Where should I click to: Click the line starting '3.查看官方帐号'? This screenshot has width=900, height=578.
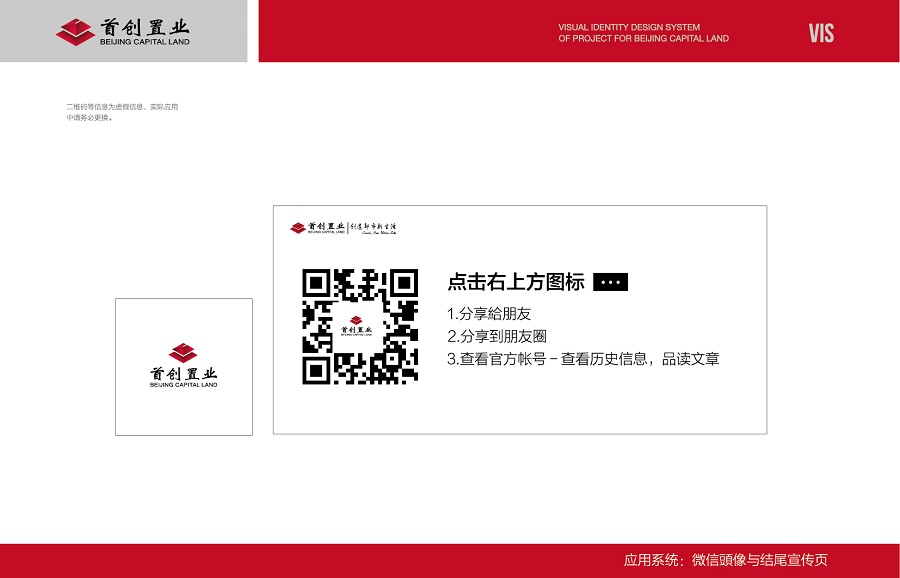(583, 359)
